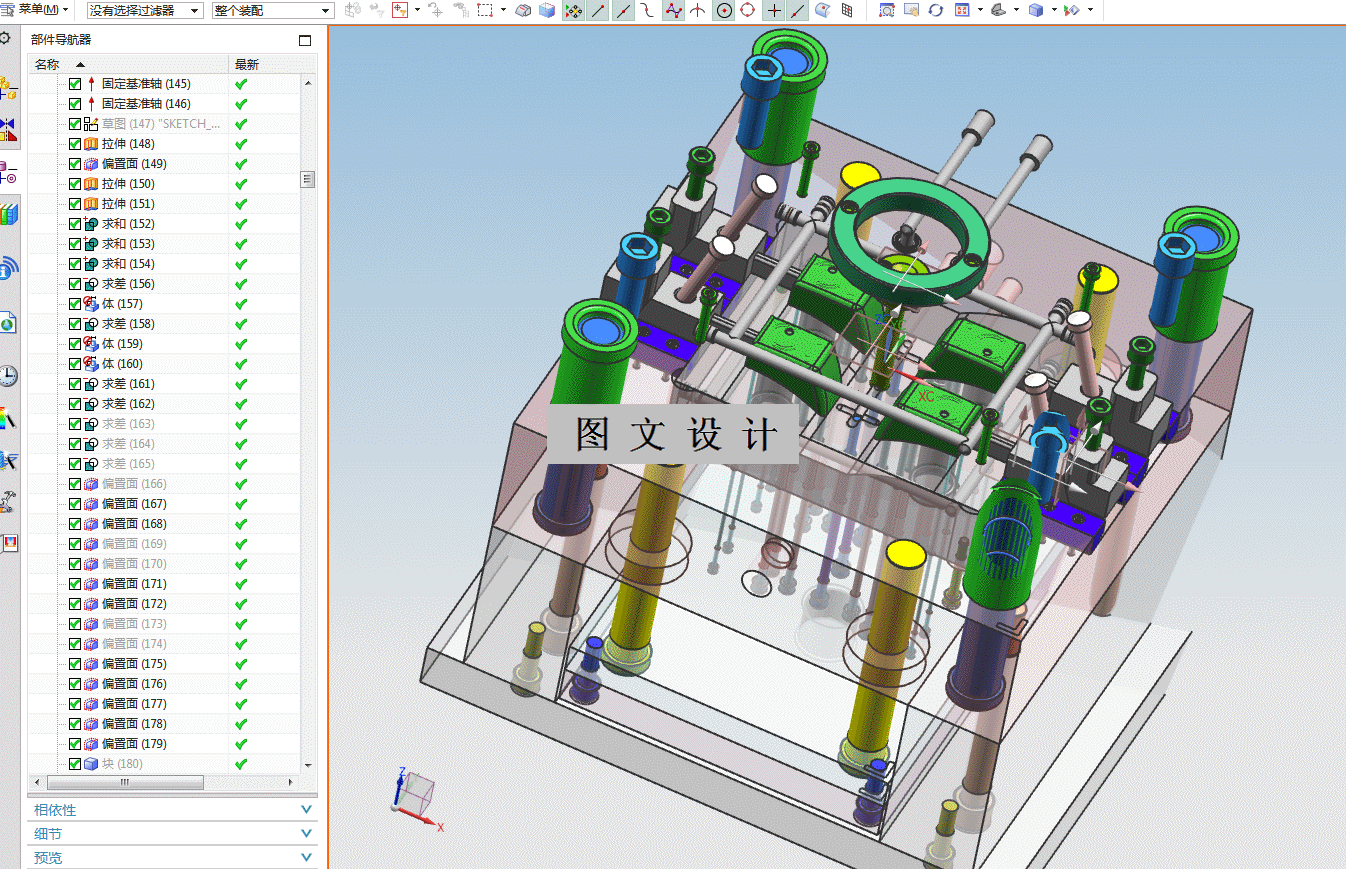Toggle checkbox for 固定基准轴 (145)
Image resolution: width=1346 pixels, height=869 pixels.
pyautogui.click(x=75, y=84)
